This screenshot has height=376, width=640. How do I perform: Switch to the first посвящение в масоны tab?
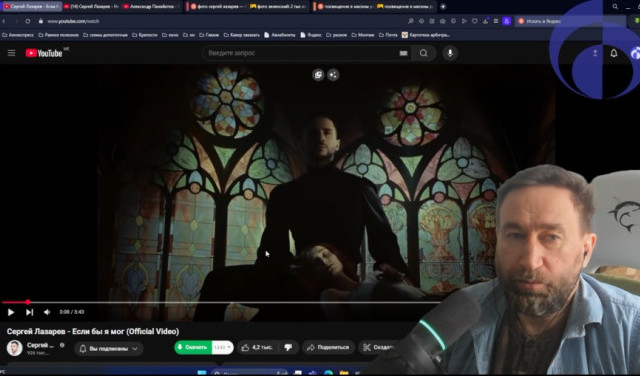(x=345, y=7)
